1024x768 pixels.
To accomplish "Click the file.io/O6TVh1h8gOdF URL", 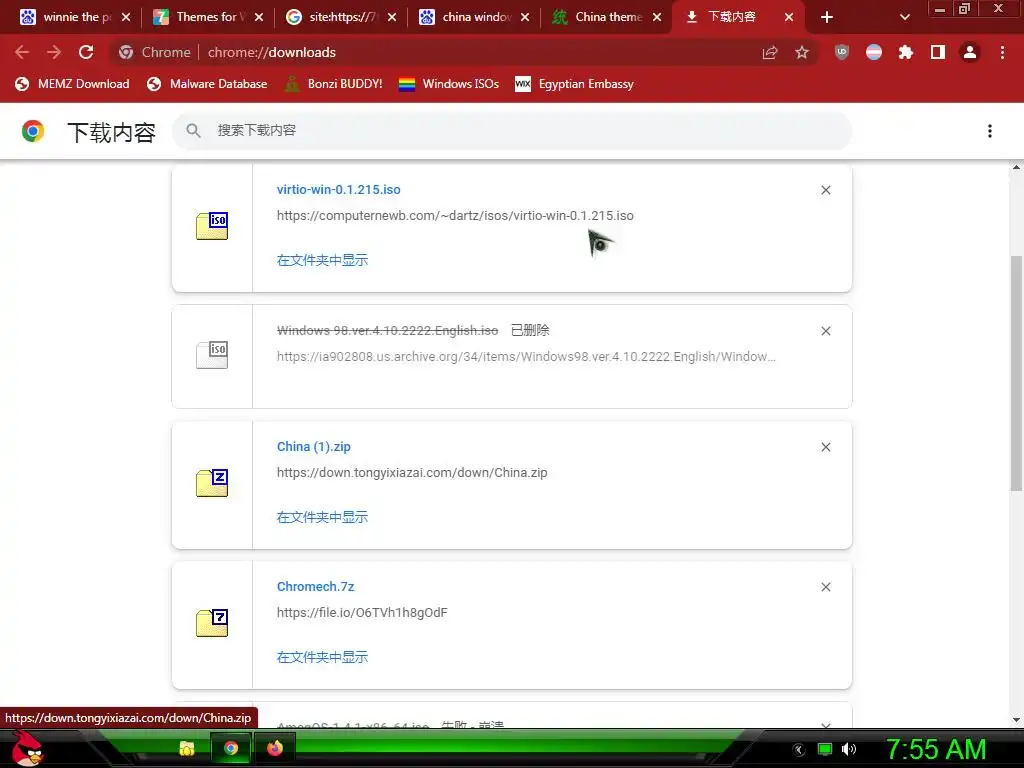I will (362, 613).
